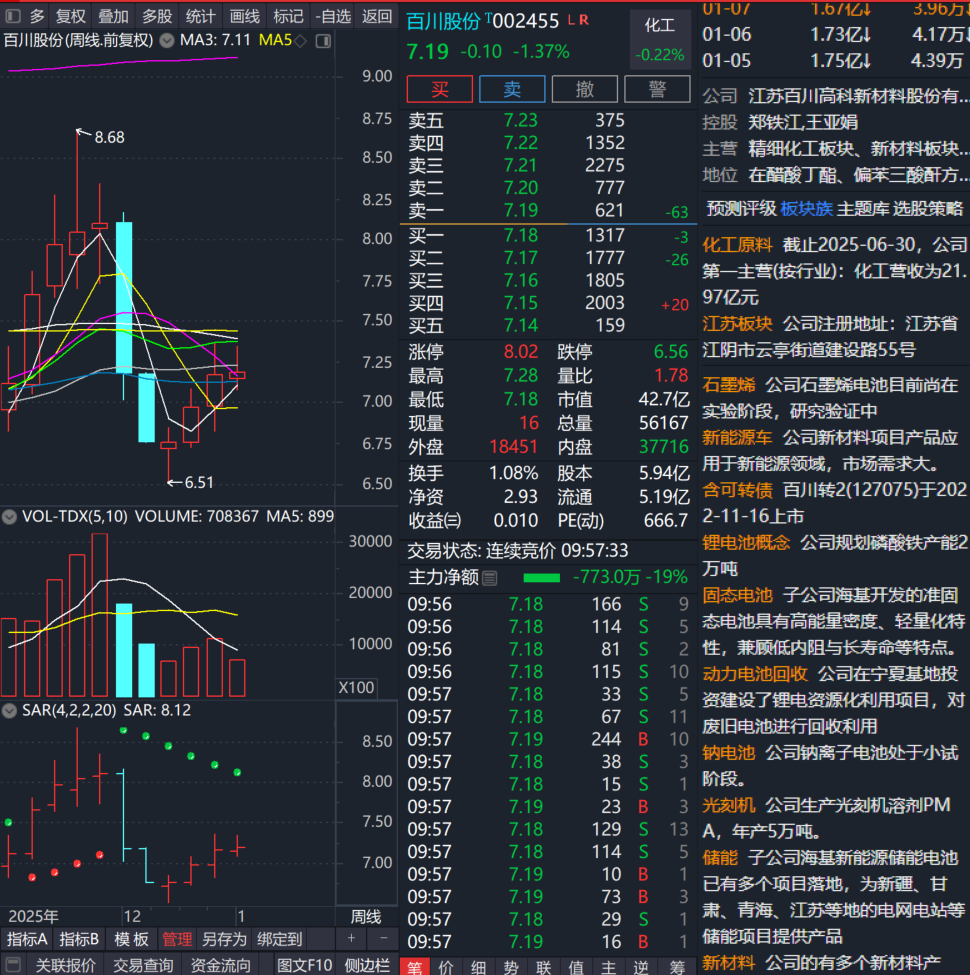Image resolution: width=970 pixels, height=975 pixels.
Task: Click 另存为 save-as button
Action: pos(224,939)
